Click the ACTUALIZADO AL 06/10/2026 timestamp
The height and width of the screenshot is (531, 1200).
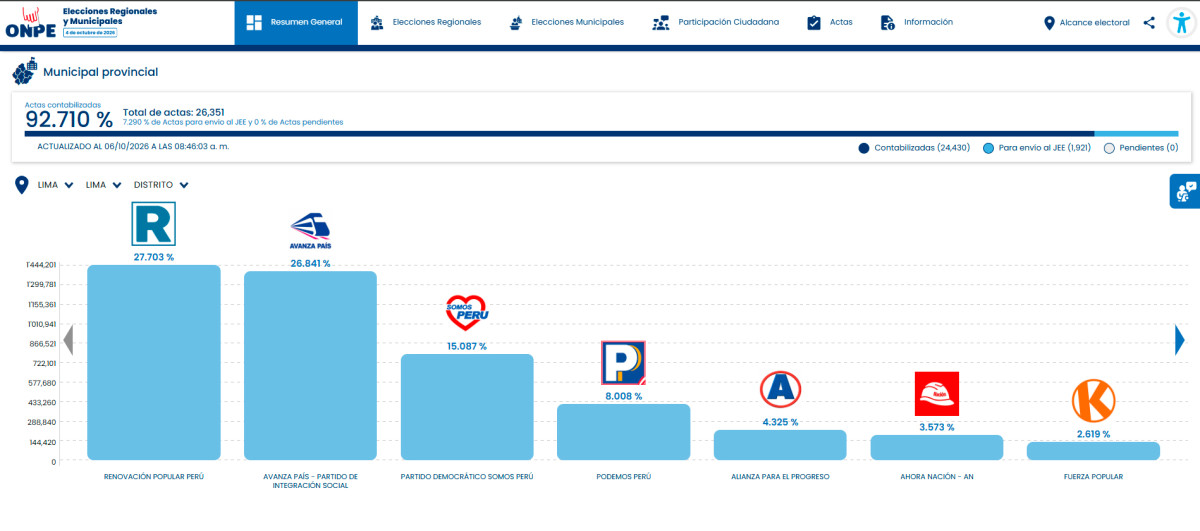133,147
